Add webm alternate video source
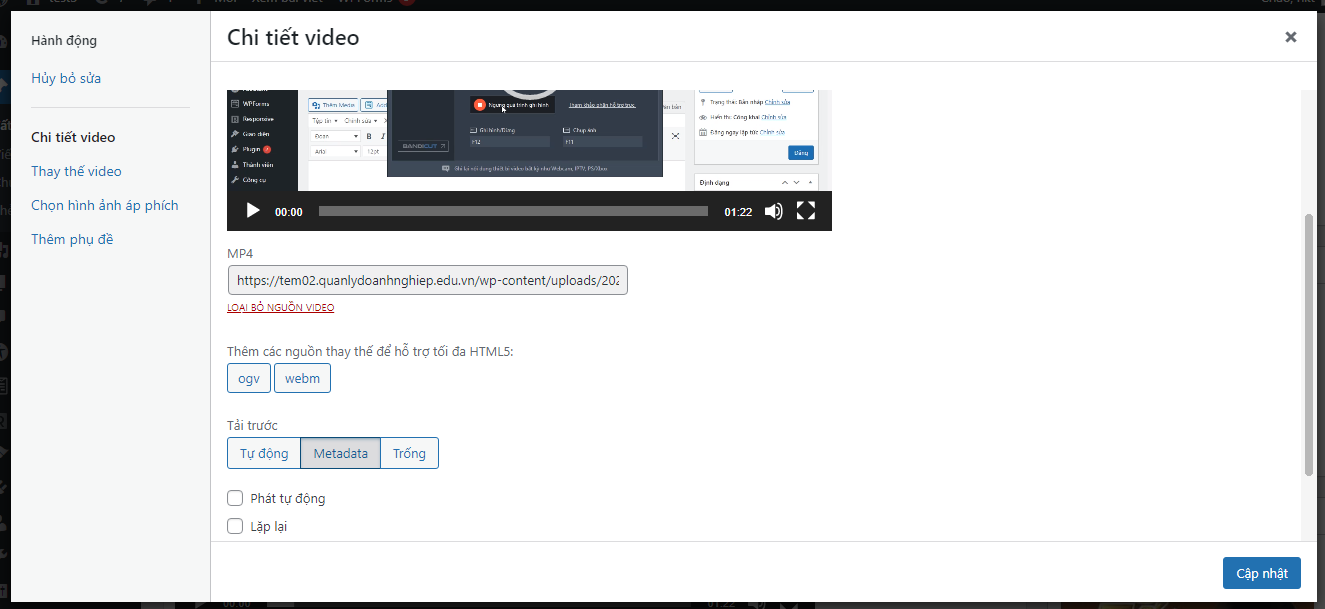 click(302, 379)
